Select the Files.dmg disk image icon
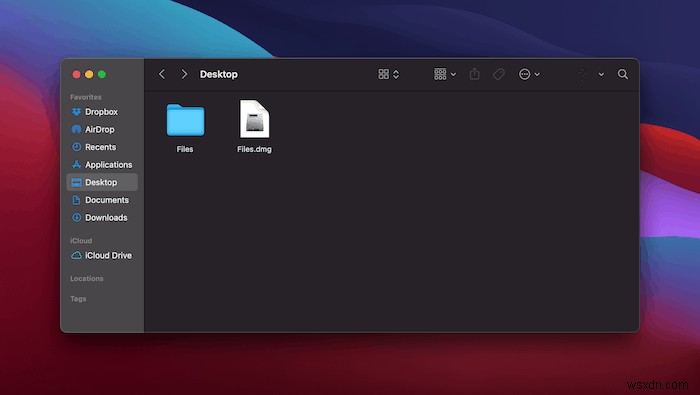Screen dimensions: 700x395 pos(254,119)
